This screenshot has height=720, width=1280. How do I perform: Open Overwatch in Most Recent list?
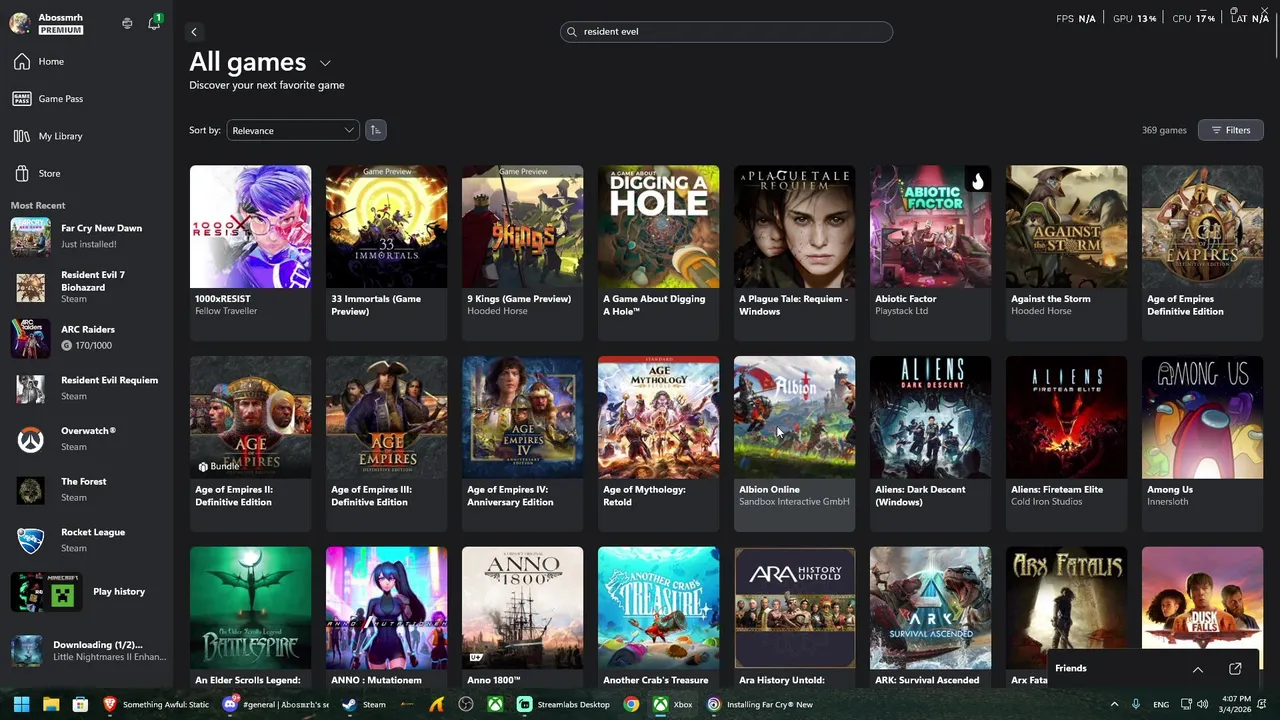tap(88, 439)
